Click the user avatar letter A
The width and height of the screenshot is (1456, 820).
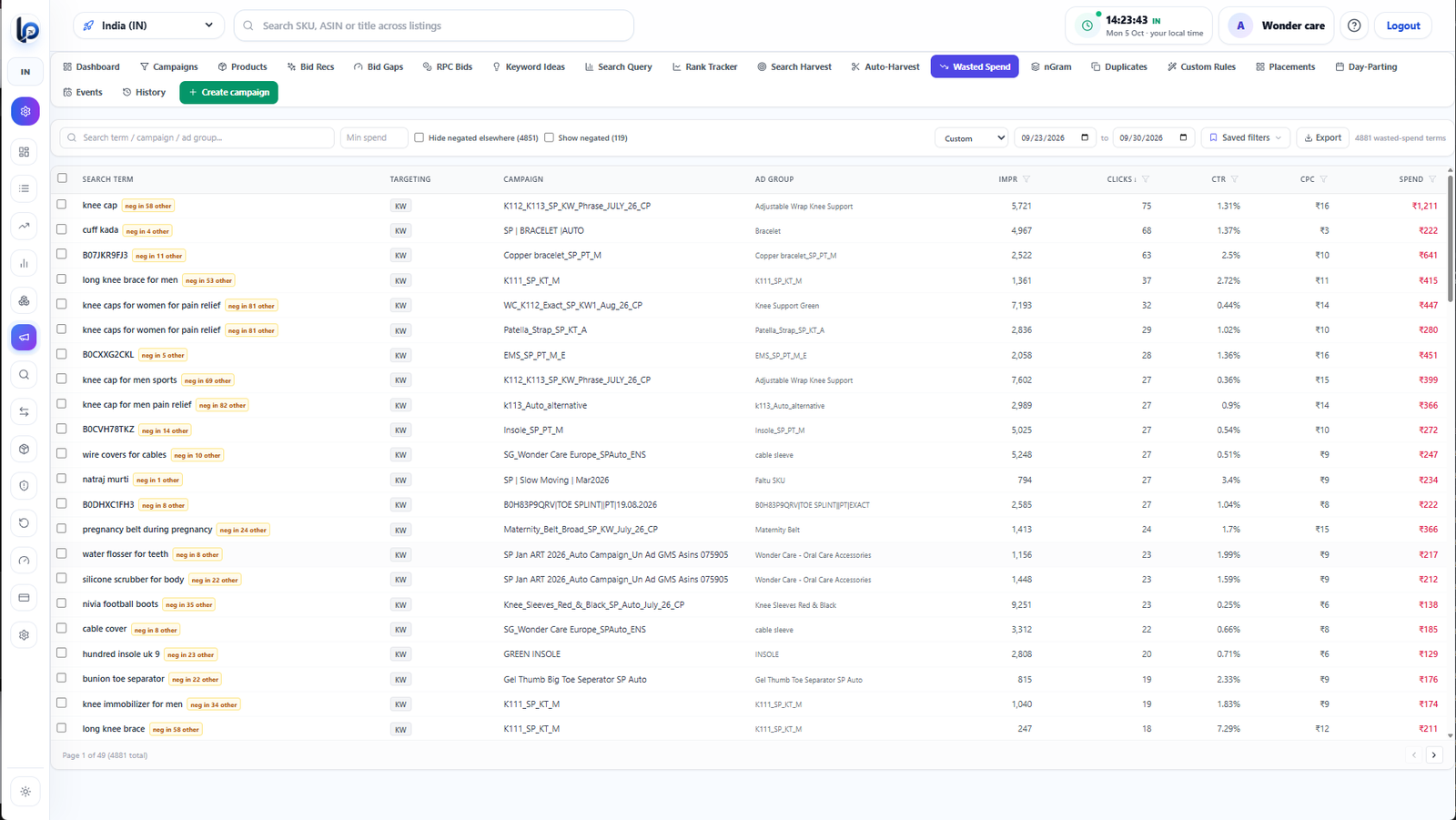[1240, 25]
